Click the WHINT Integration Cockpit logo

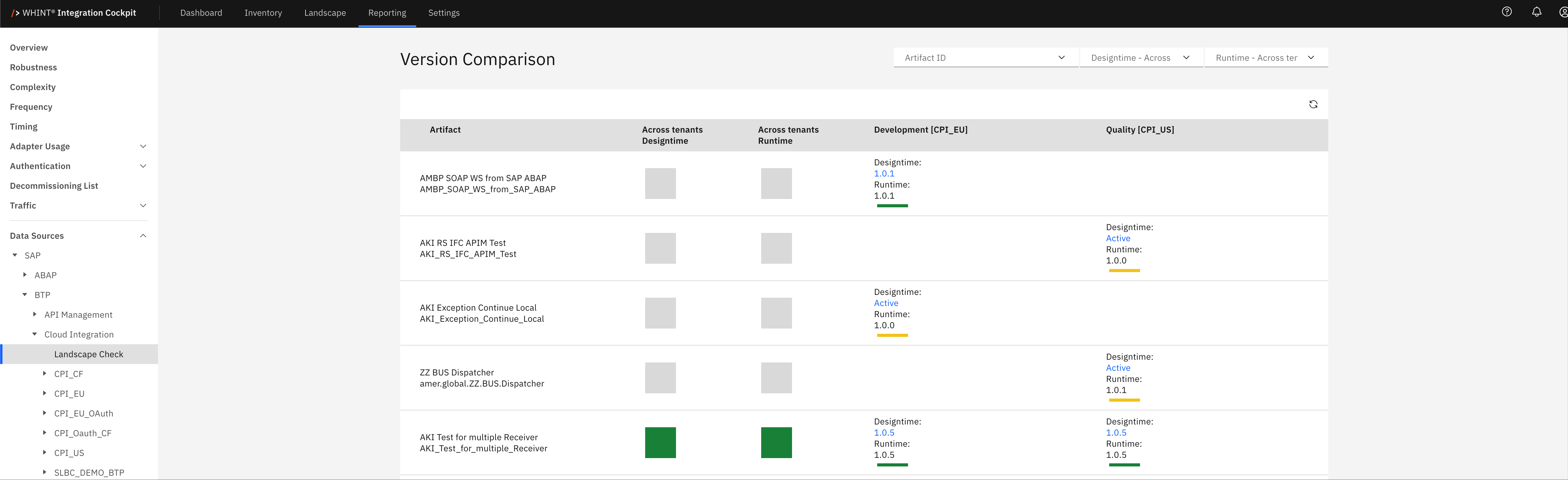point(74,13)
